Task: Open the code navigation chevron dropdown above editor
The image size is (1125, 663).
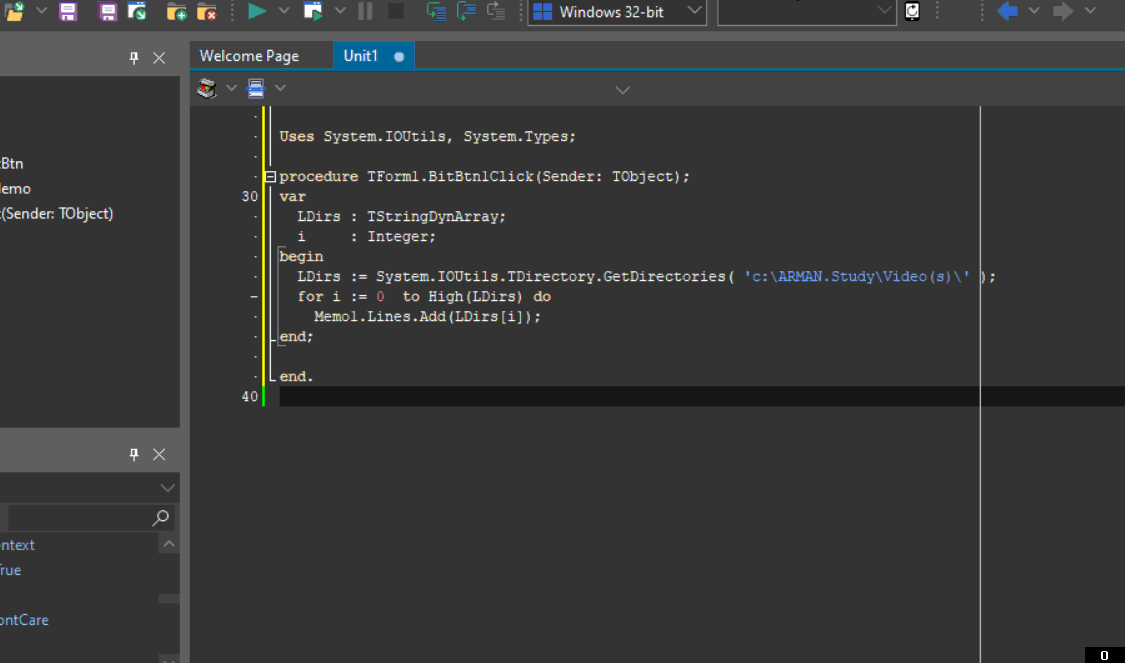Action: pyautogui.click(x=623, y=90)
